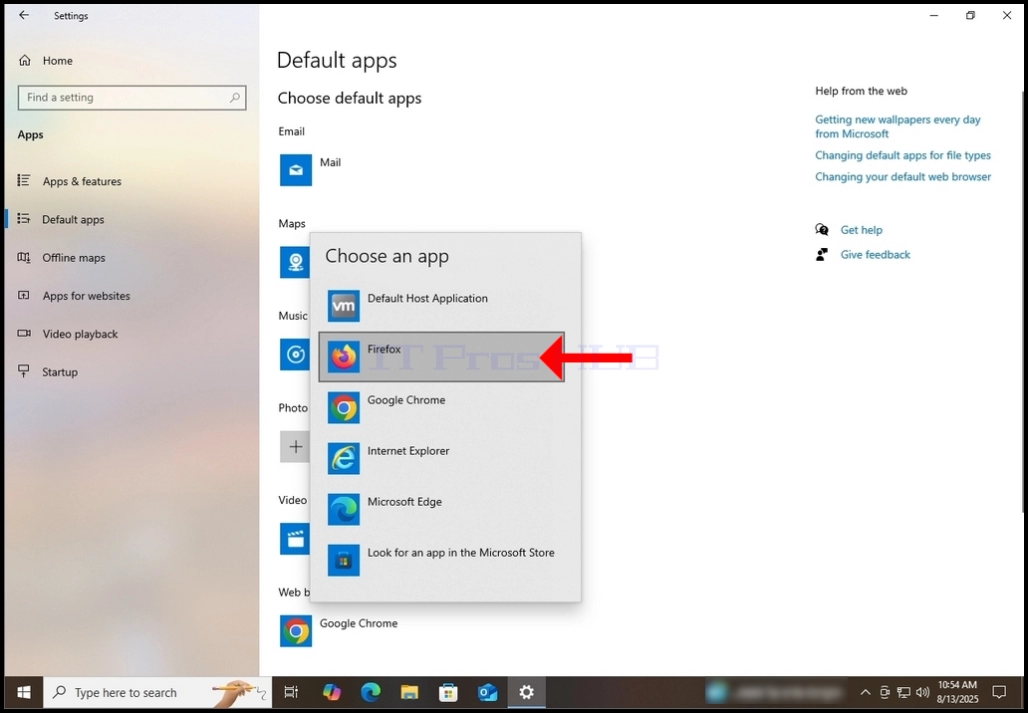Click the Get help chat icon
Viewport: 1028px width, 713px height.
(x=822, y=229)
